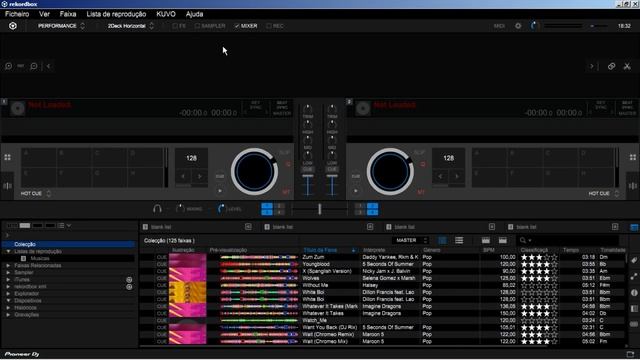
Task: Click deck 1 CUE button
Action: pyautogui.click(x=220, y=176)
